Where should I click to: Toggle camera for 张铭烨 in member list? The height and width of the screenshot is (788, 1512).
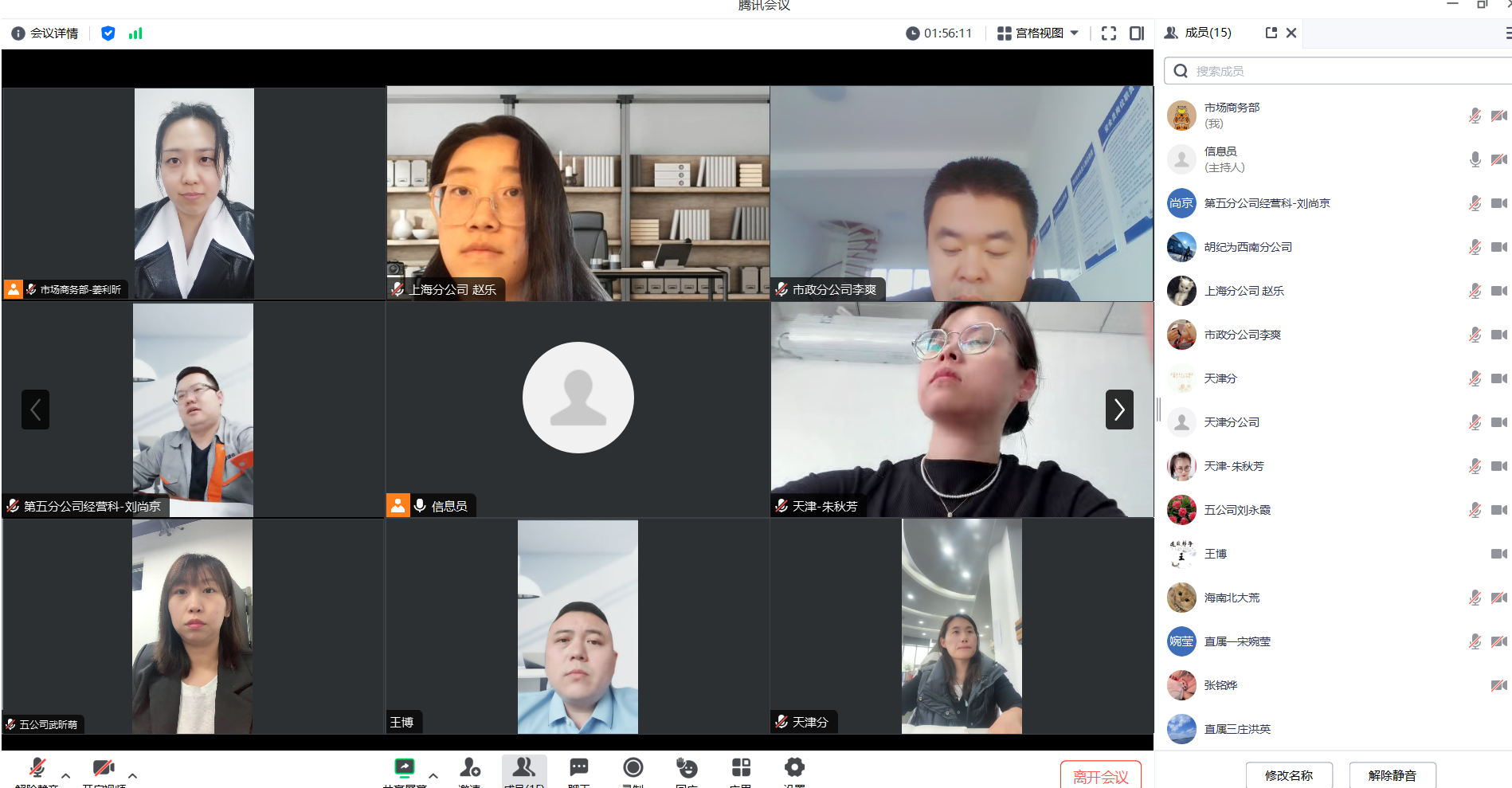1499,685
